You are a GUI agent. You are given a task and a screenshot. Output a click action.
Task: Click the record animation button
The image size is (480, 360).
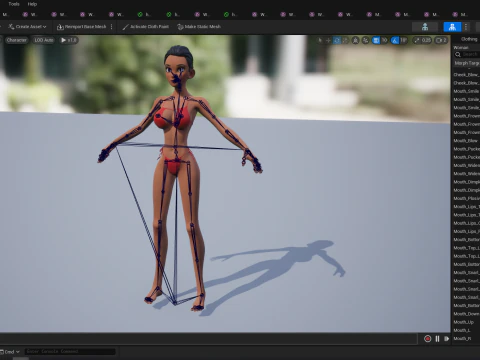tap(427, 339)
